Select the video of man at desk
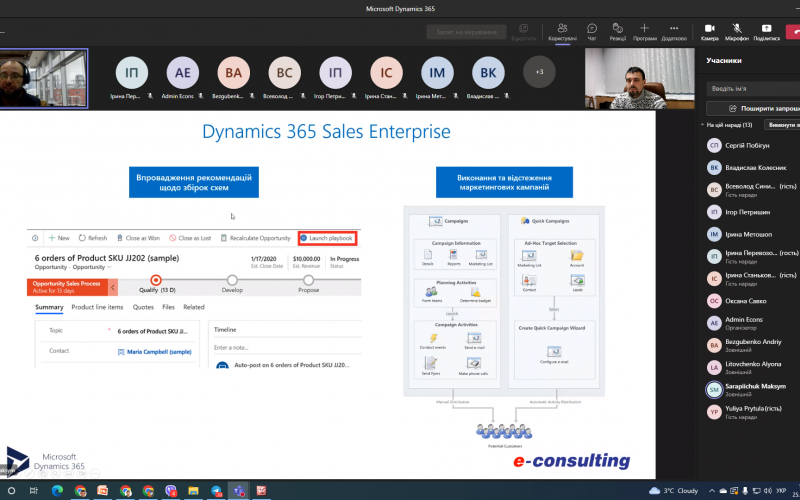Image resolution: width=800 pixels, height=500 pixels. [x=639, y=79]
